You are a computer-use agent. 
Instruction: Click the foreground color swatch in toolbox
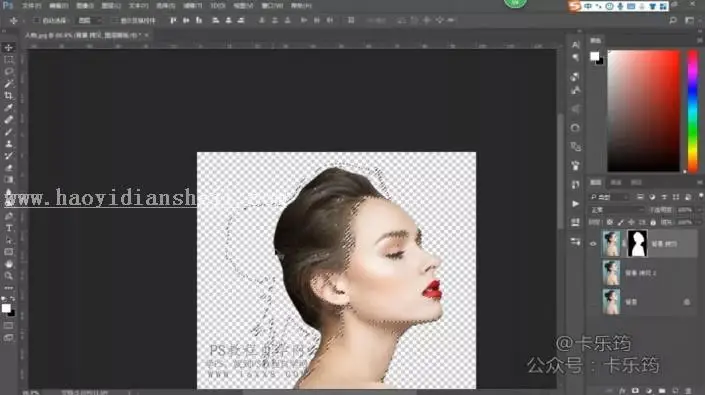pyautogui.click(x=6, y=308)
